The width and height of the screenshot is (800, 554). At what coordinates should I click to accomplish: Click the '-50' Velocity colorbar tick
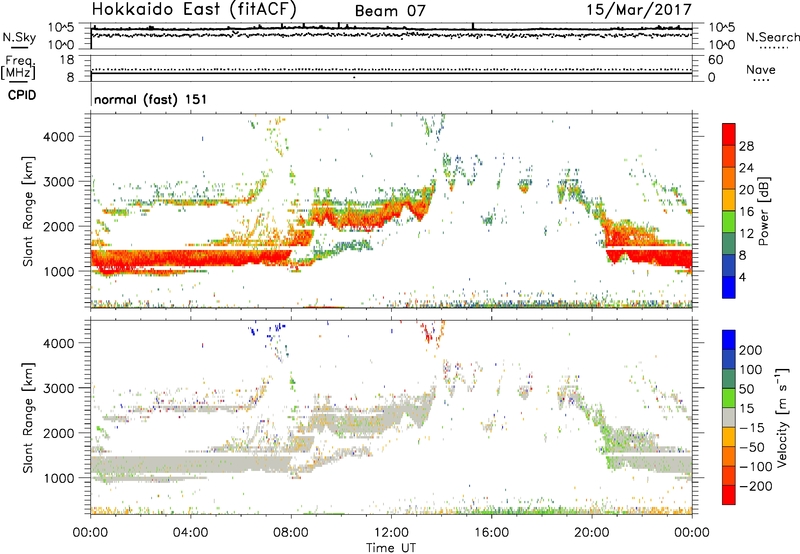pyautogui.click(x=753, y=447)
